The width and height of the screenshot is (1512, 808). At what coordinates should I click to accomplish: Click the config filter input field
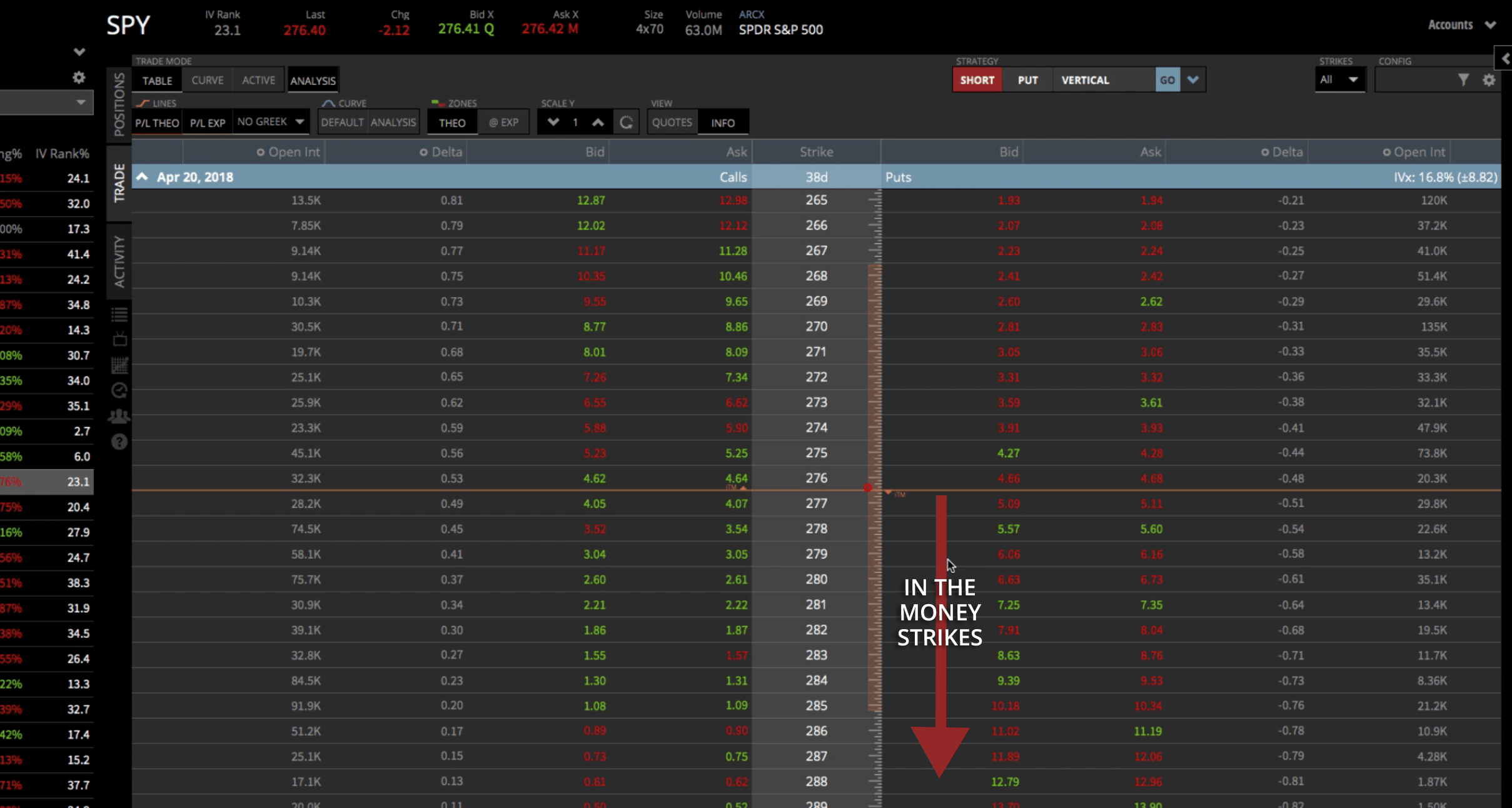coord(1415,79)
